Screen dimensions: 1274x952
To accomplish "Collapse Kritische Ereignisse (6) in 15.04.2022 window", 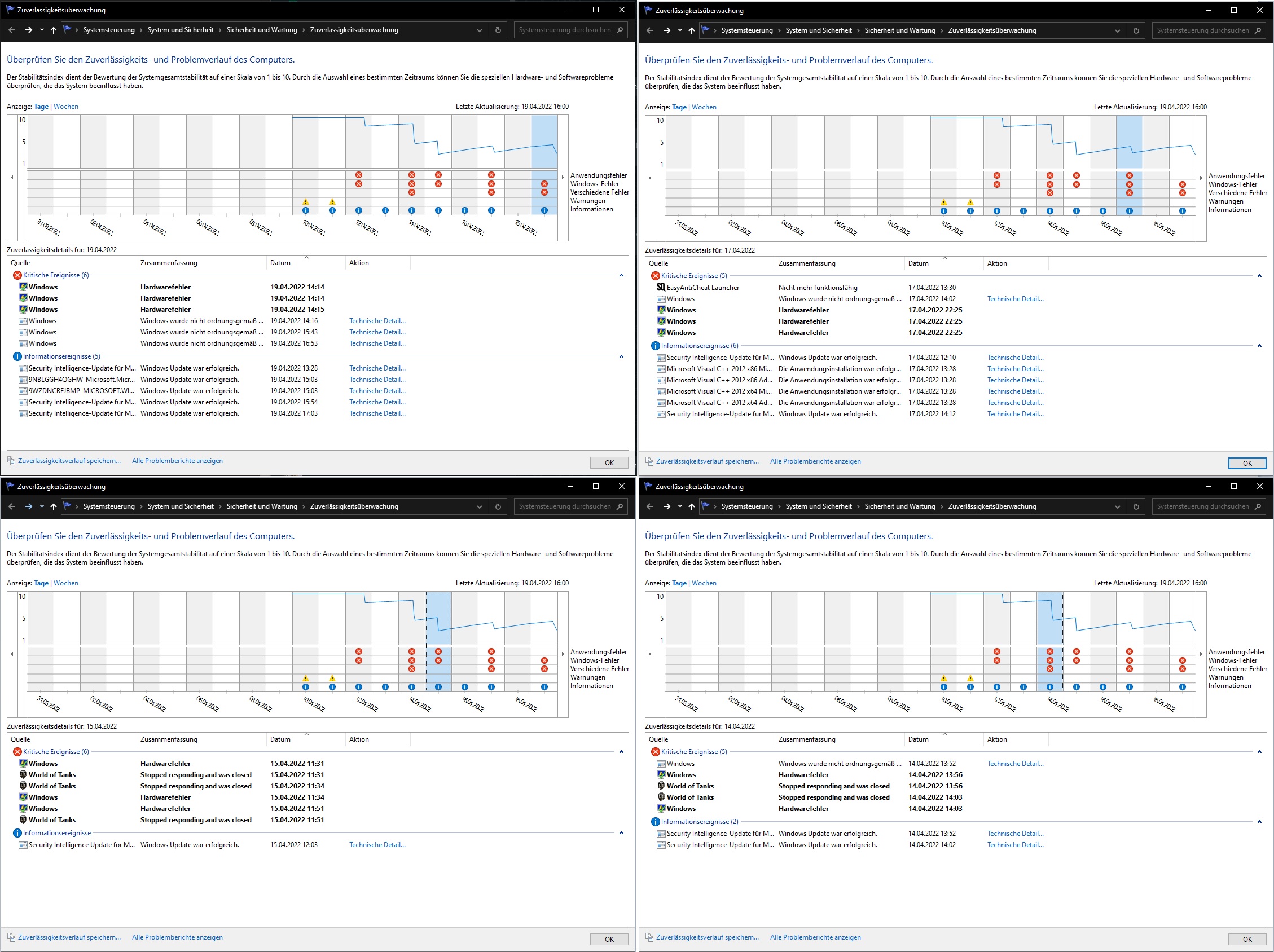I will click(621, 752).
